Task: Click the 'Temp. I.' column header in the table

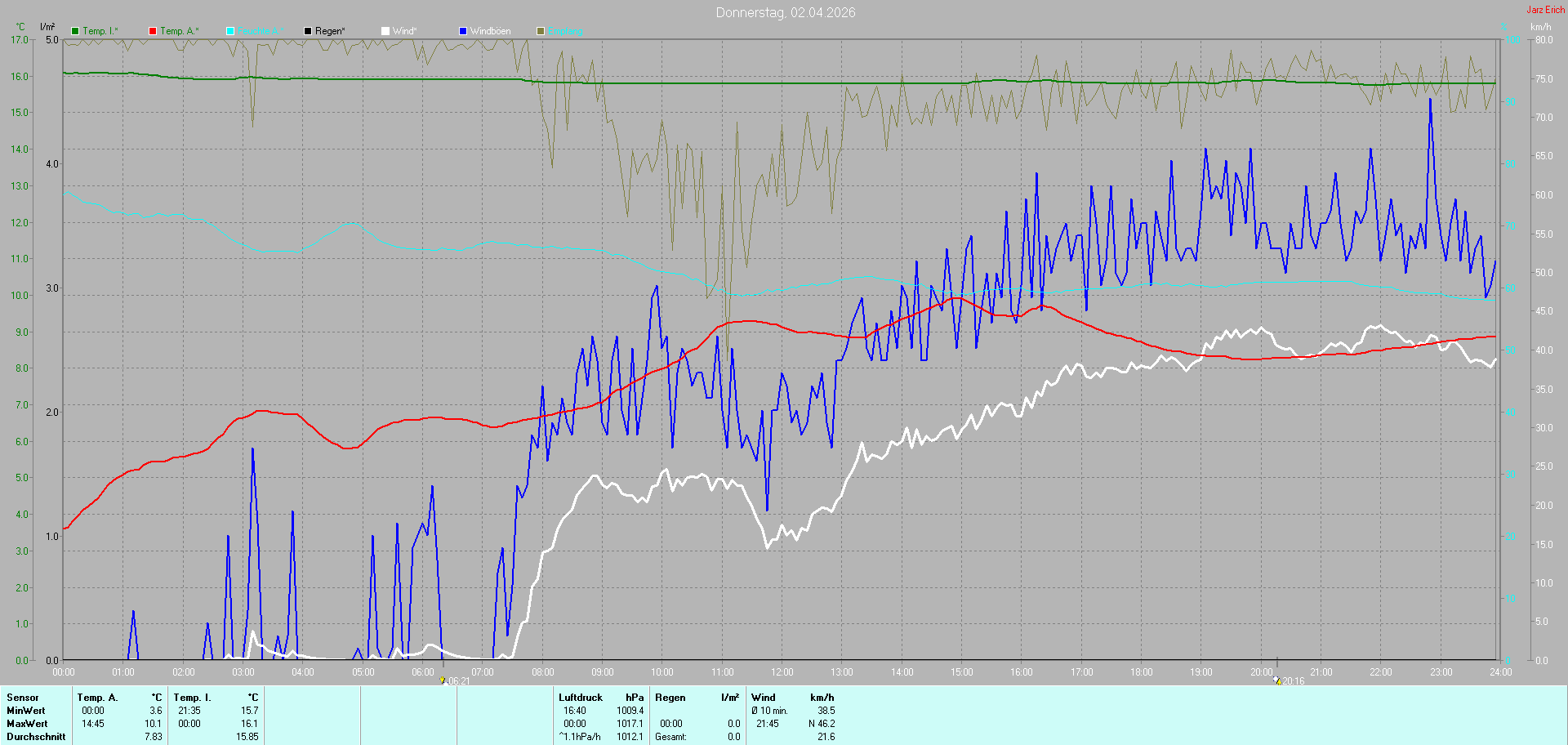Action: point(193,698)
